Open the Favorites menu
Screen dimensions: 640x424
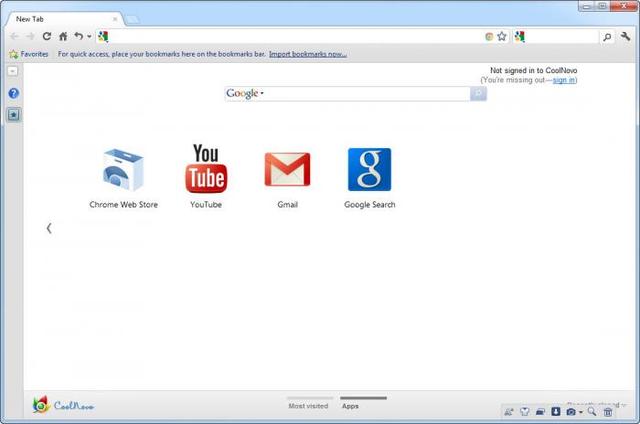(29, 54)
